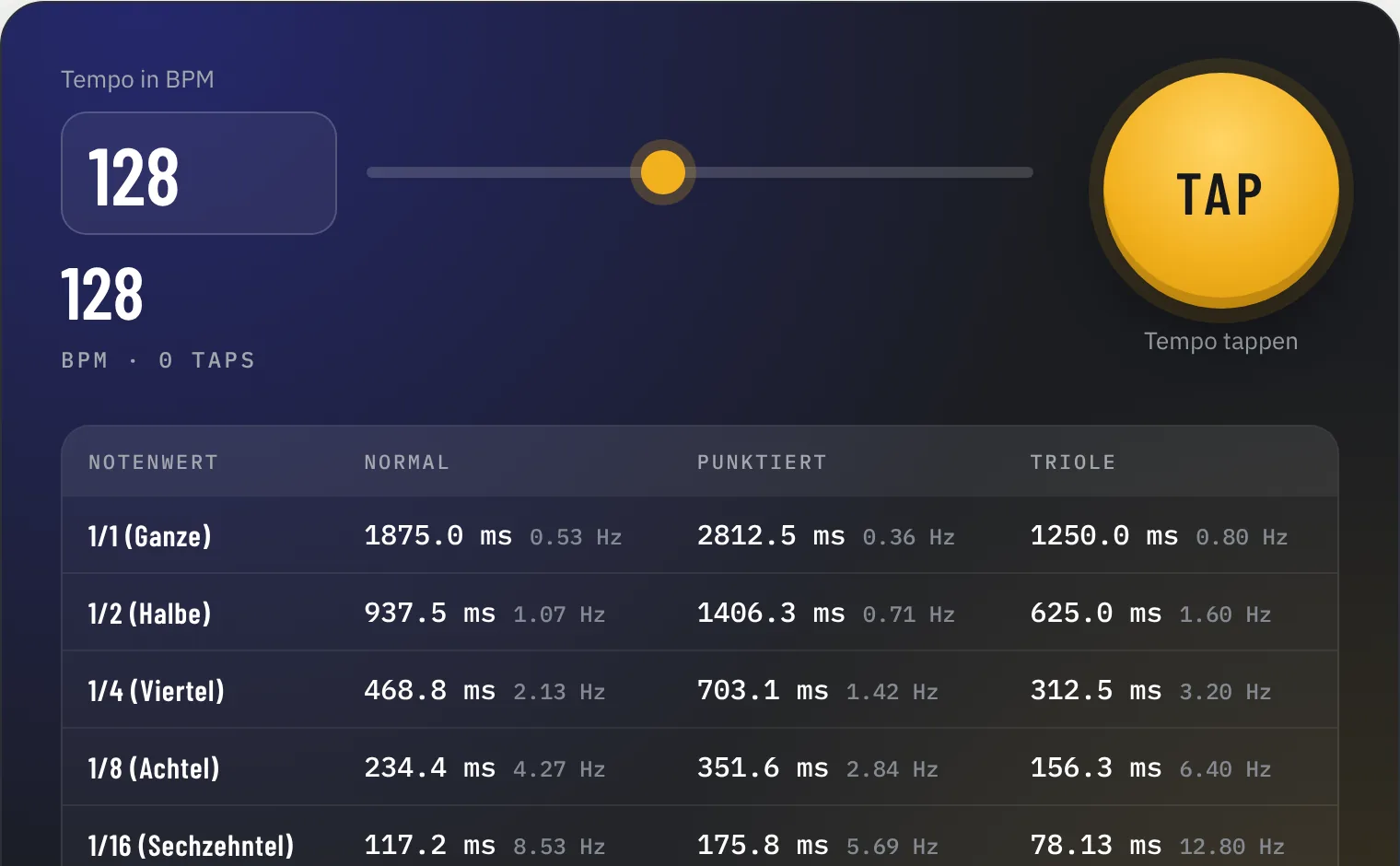Click the 468.8 ms quarter note value
1400x866 pixels.
pyautogui.click(x=429, y=690)
